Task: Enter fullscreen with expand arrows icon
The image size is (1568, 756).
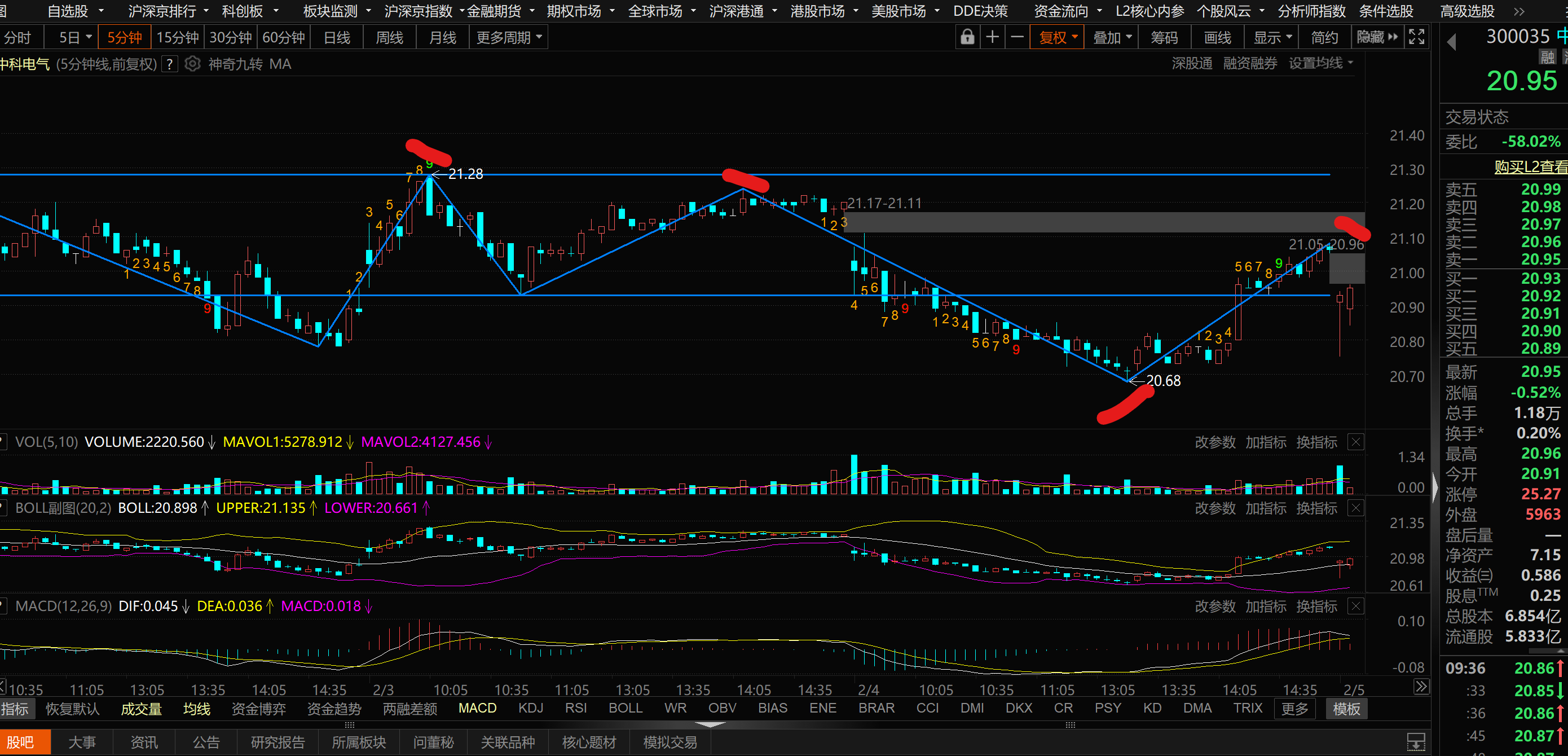Action: [x=1416, y=38]
